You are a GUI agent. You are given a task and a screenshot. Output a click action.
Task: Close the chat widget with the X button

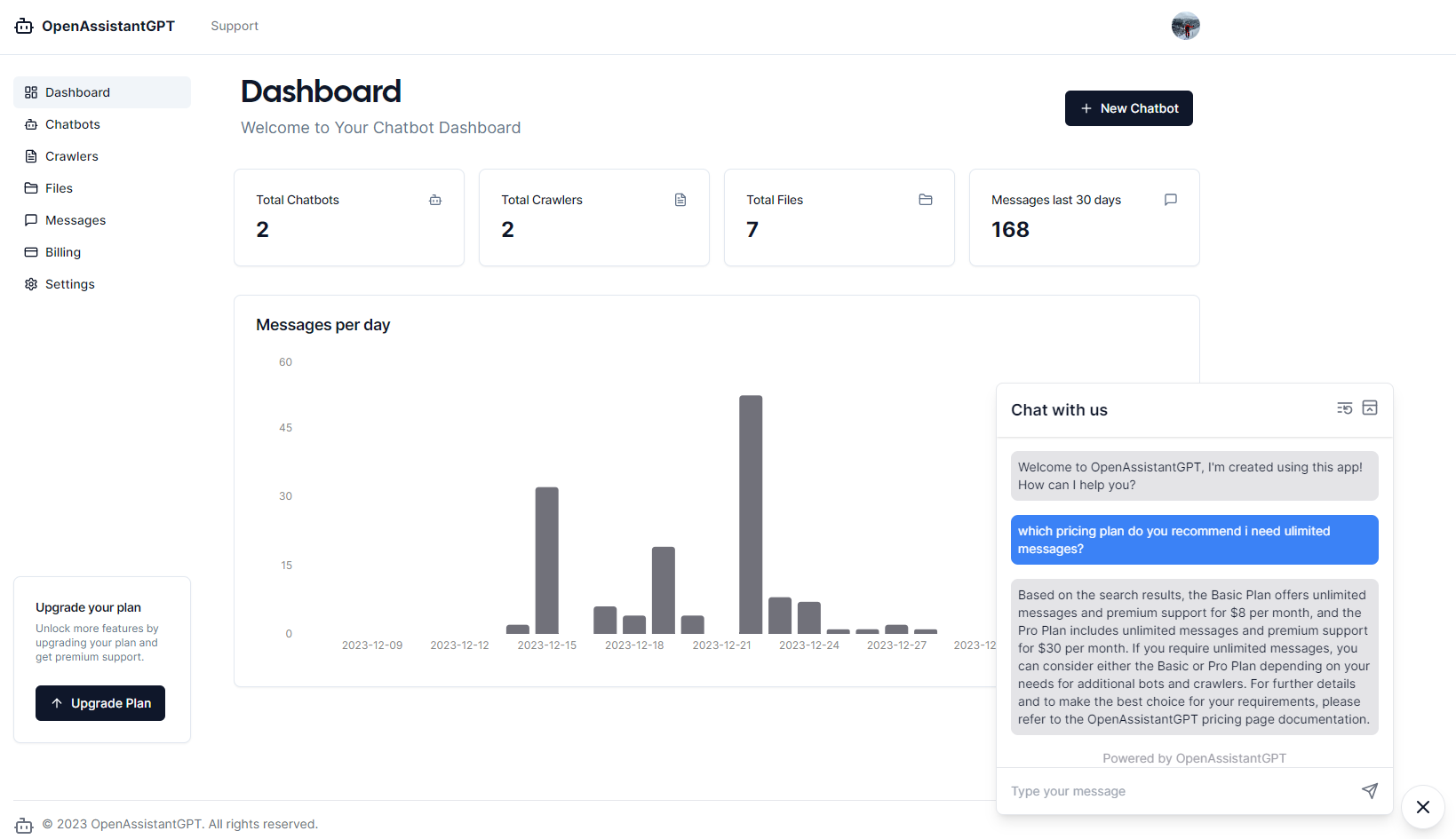coord(1423,807)
